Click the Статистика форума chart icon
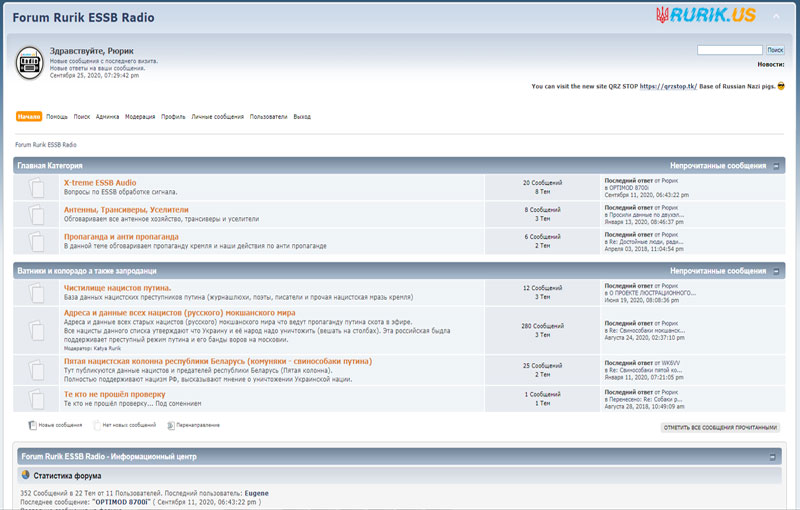Viewport: 800px width, 510px height. (26, 475)
